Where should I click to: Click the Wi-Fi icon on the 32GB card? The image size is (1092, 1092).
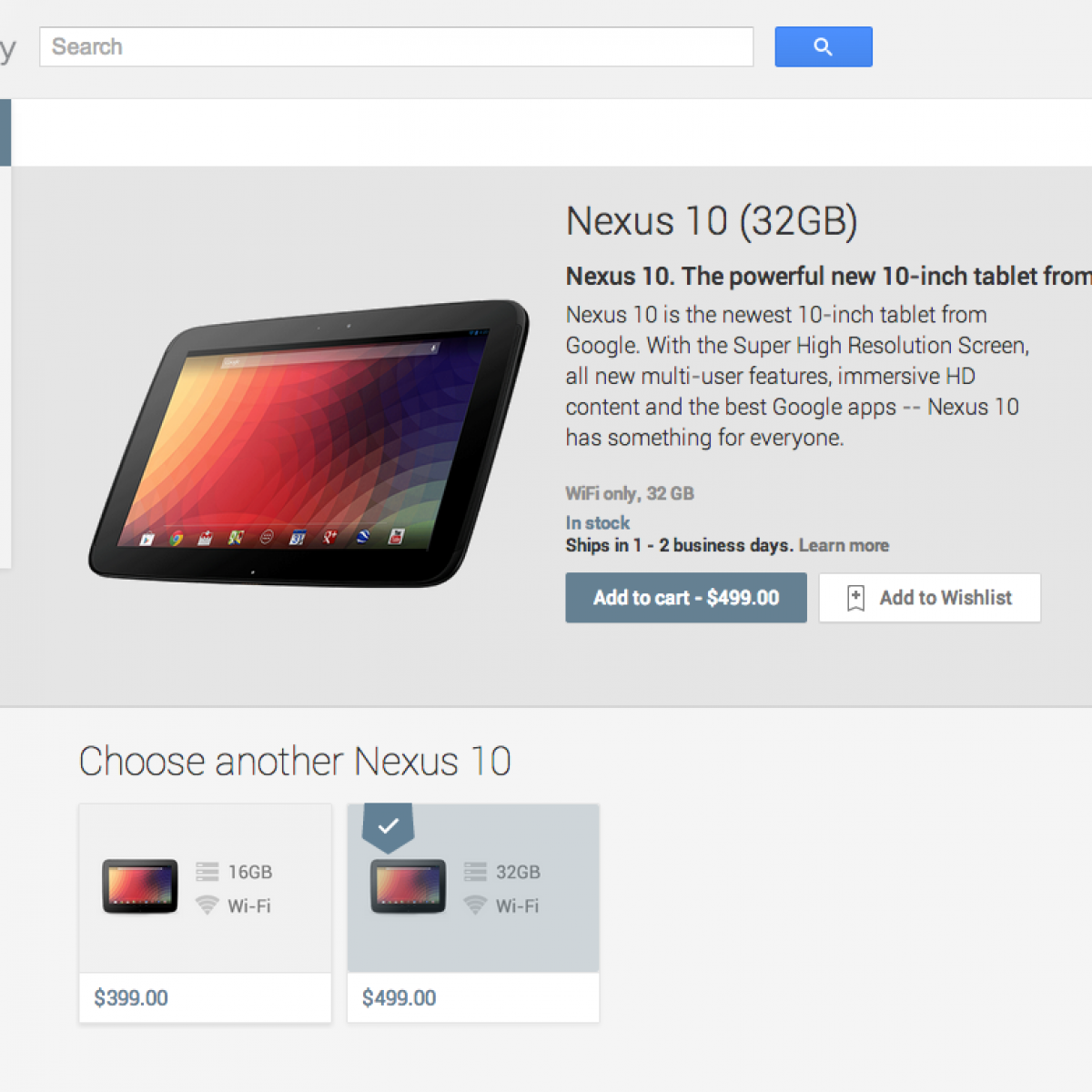pos(475,905)
